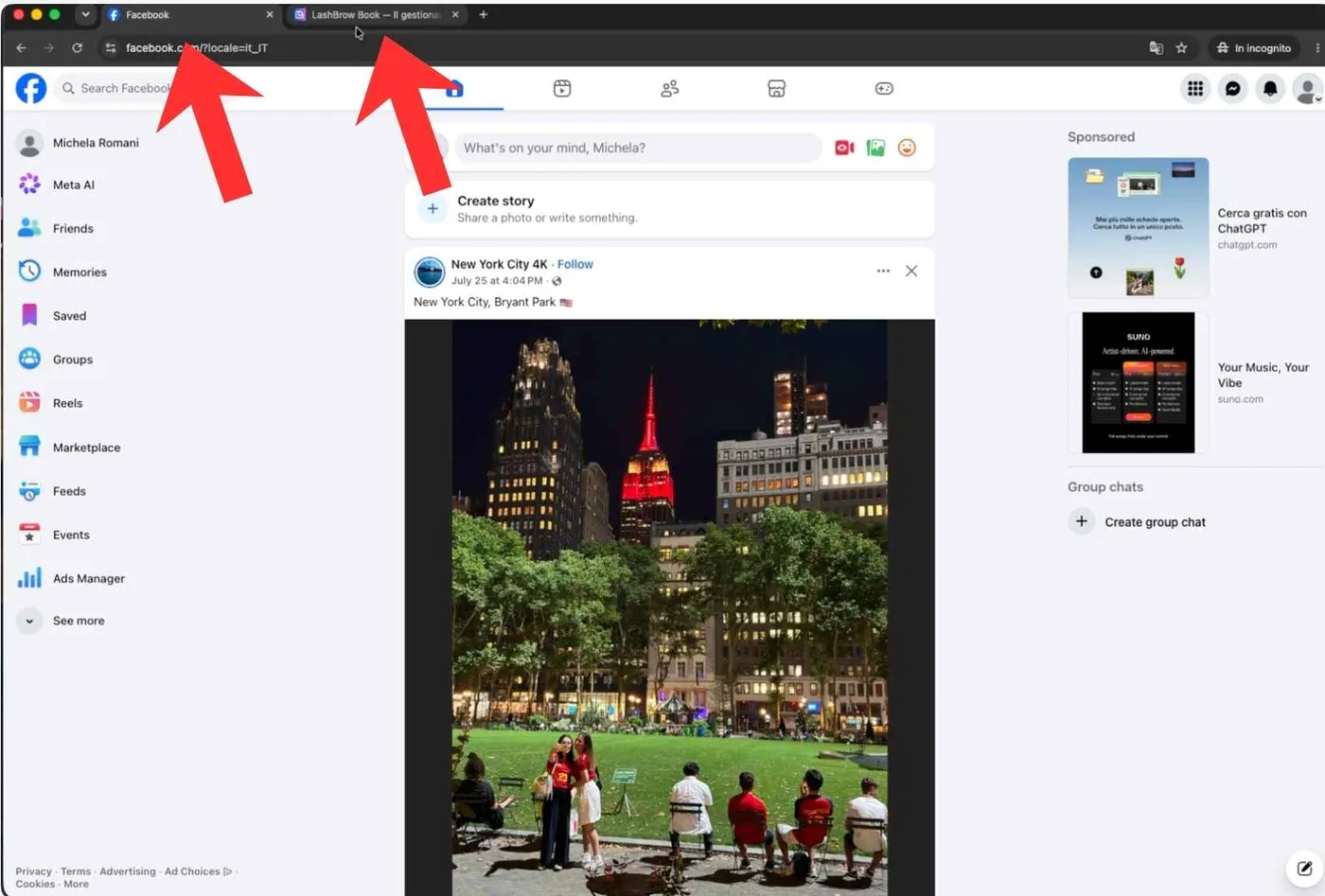Follow New York City 4K

[575, 264]
